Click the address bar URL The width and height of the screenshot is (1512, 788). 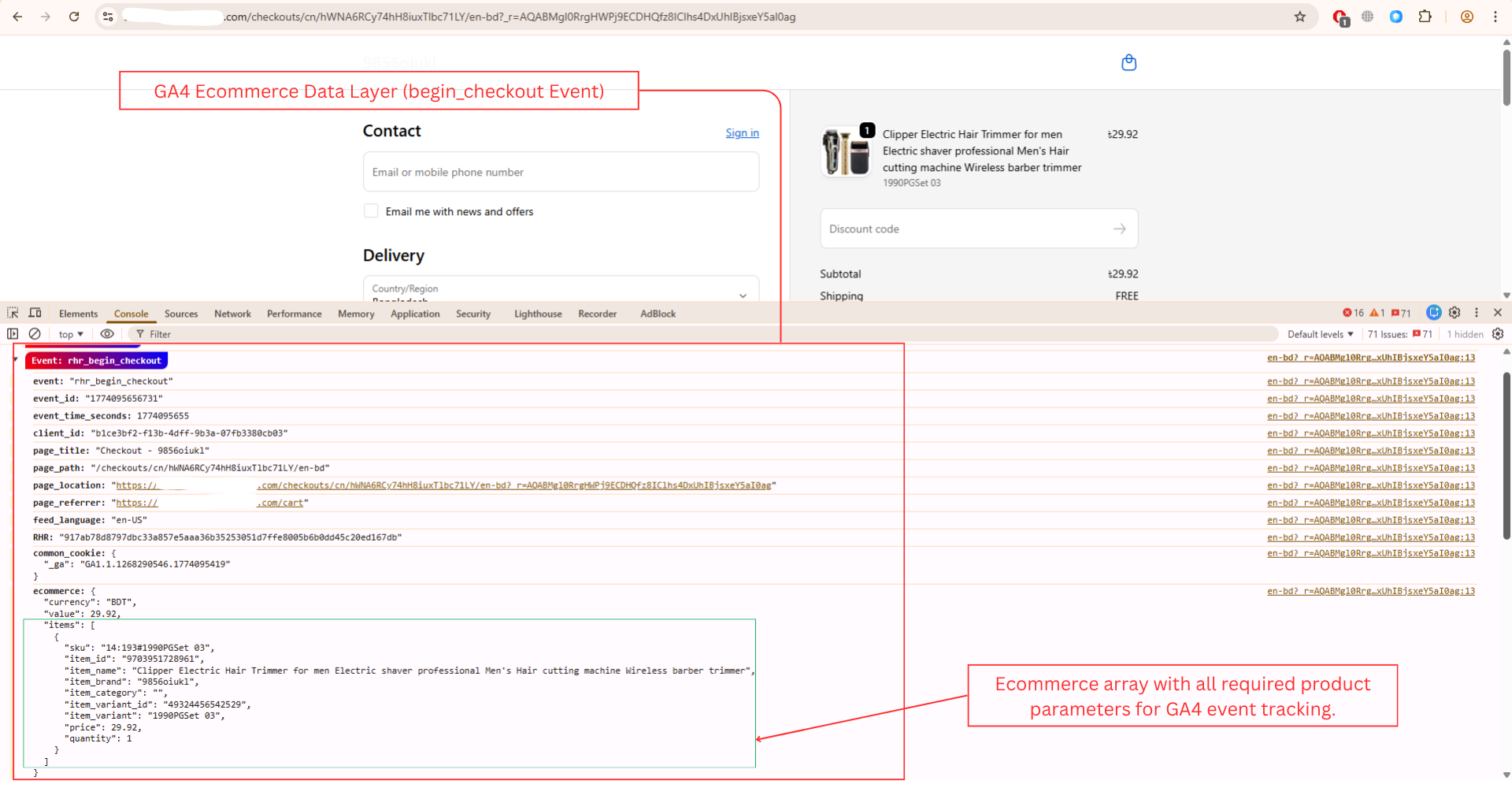click(510, 17)
